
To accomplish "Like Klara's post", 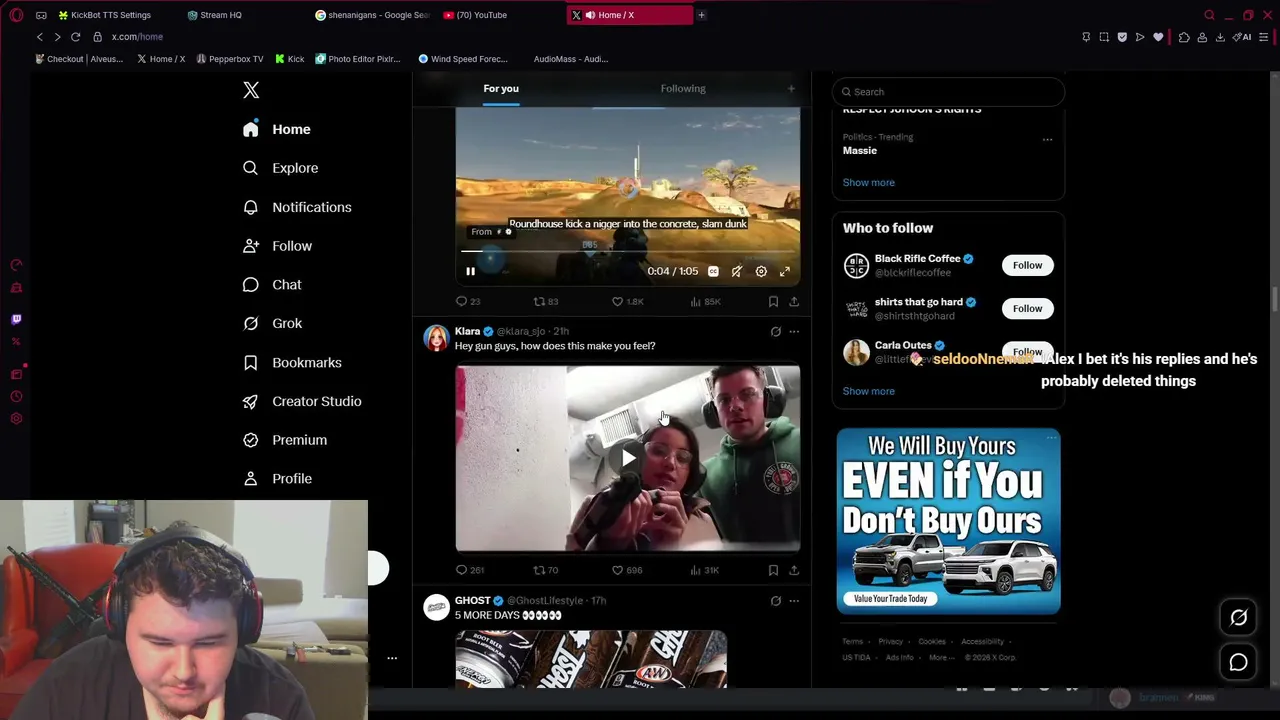I will tap(617, 570).
